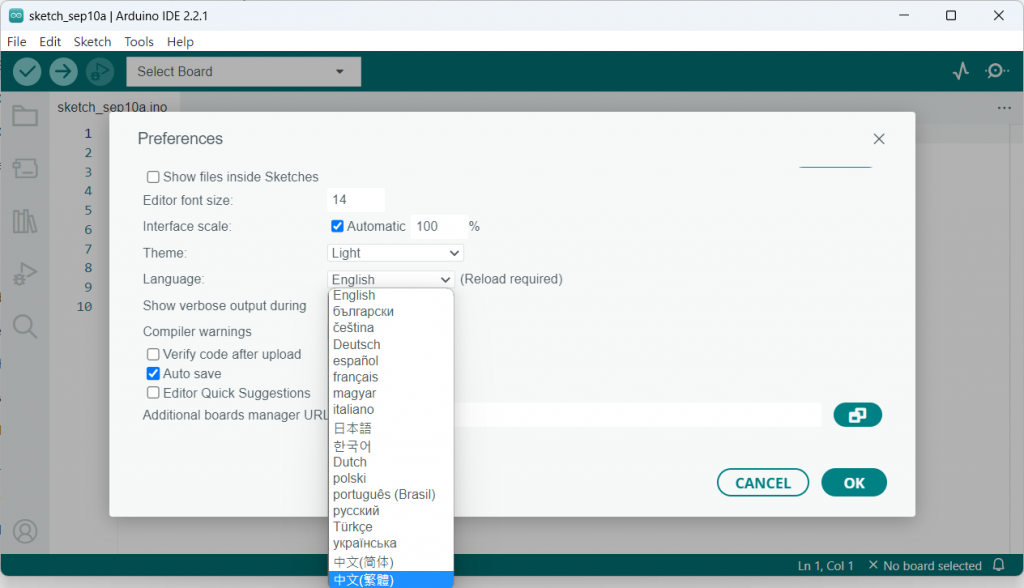Screen dimensions: 1024x588
Task: Uncheck the Automatic interface scale checkbox
Action: 337,226
